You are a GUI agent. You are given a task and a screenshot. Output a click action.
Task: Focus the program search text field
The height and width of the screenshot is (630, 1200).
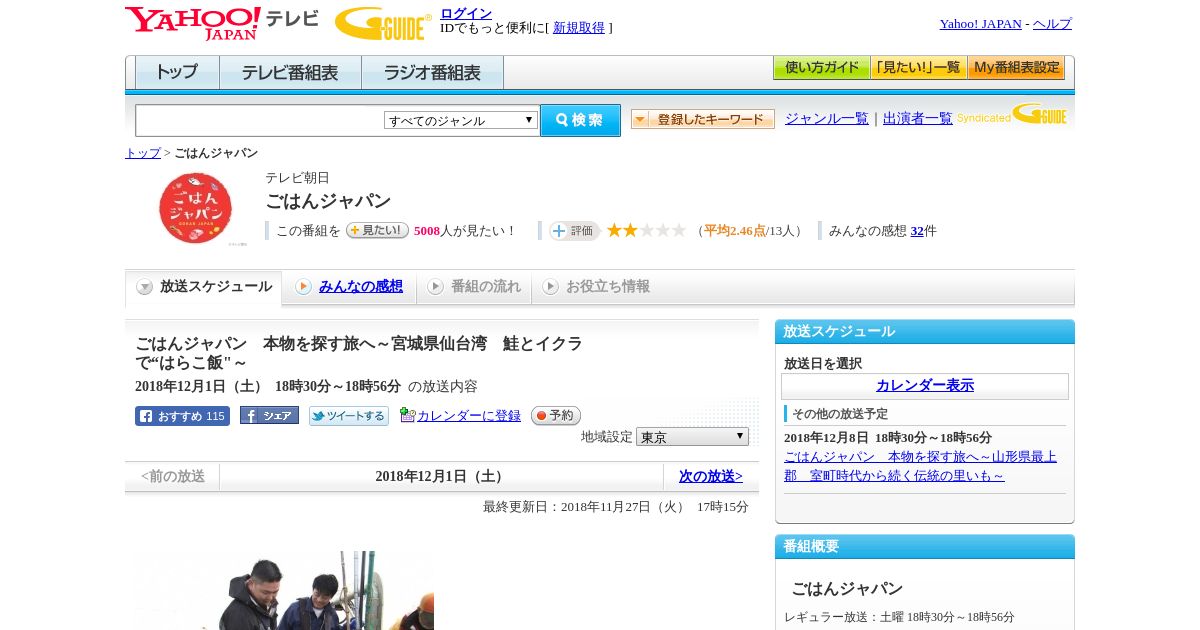[x=259, y=120]
